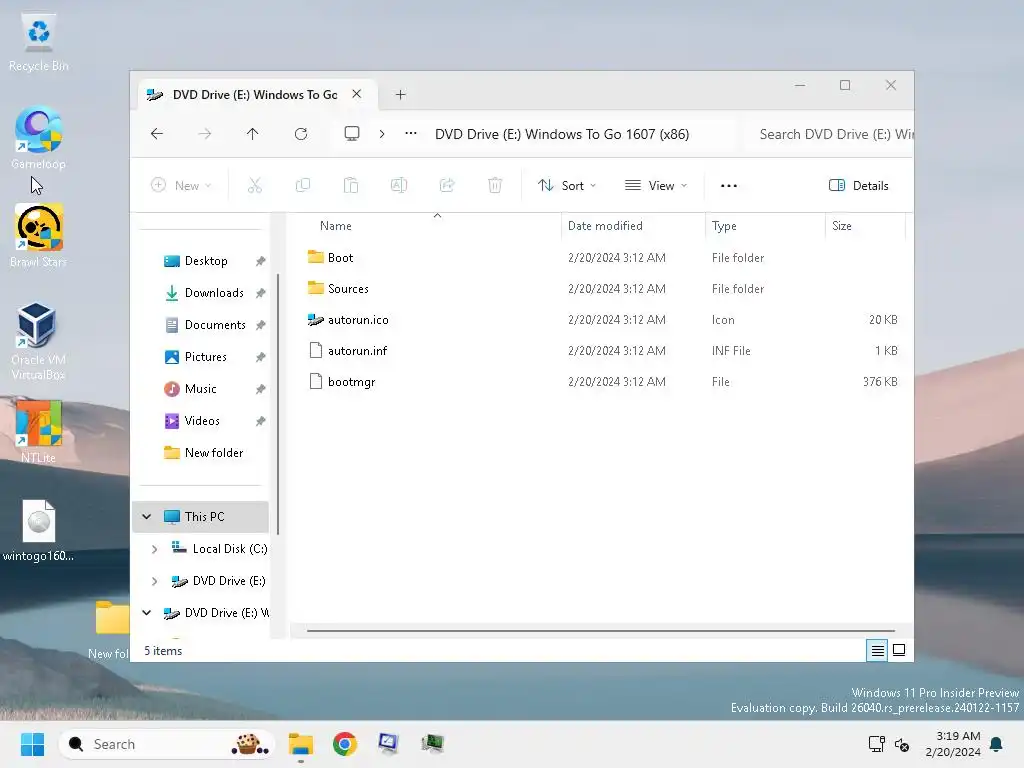The image size is (1024, 768).
Task: Select the wintogo160 ISO desktop file
Action: click(x=39, y=531)
